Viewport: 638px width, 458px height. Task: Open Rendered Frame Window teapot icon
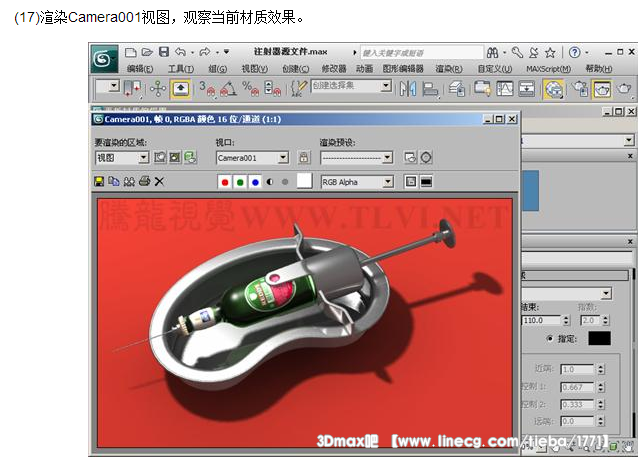[602, 89]
